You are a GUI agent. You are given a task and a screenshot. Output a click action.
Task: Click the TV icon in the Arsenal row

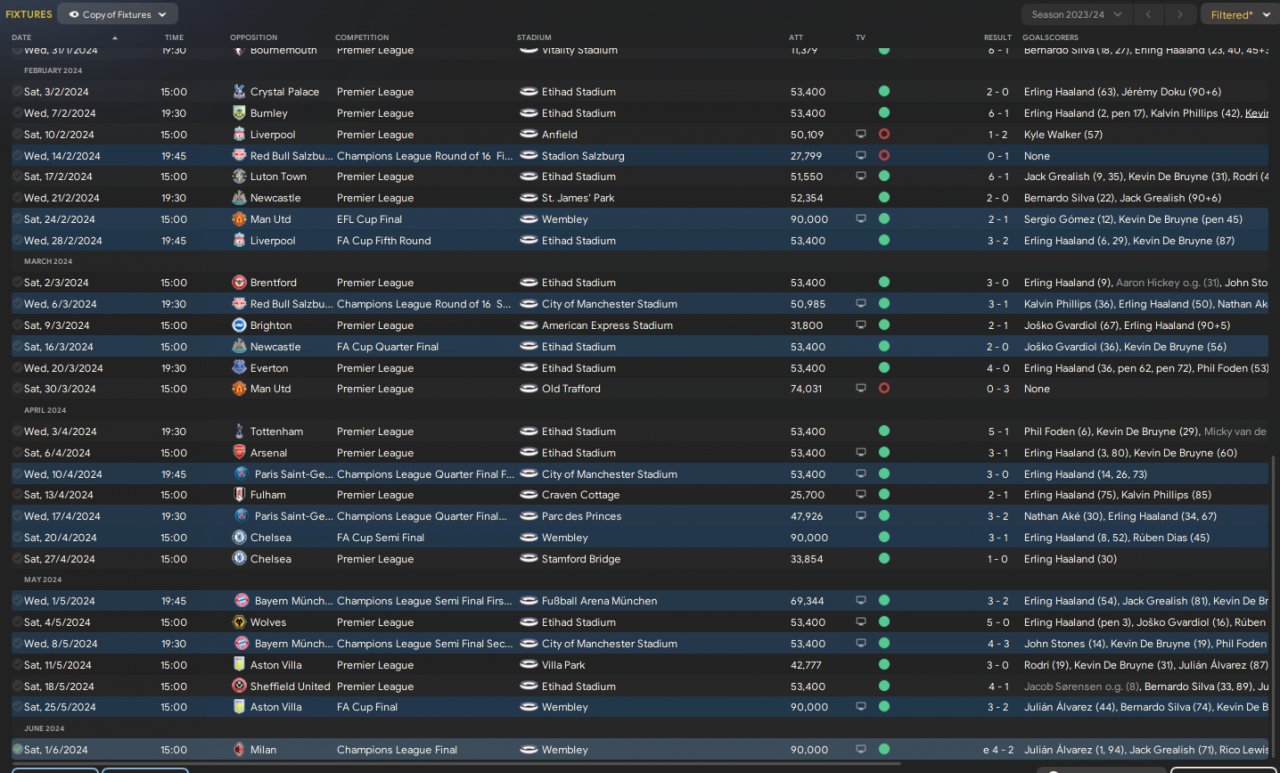[860, 453]
